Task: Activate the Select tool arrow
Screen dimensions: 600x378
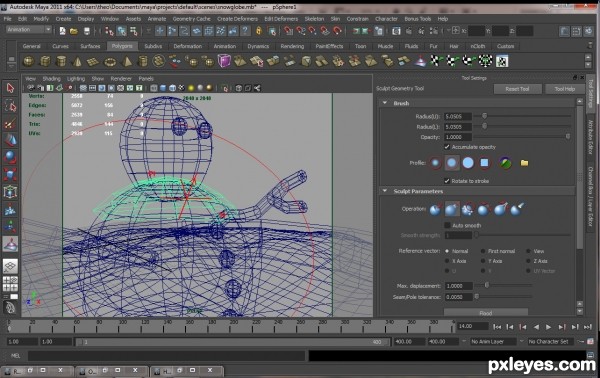Action: tap(10, 88)
